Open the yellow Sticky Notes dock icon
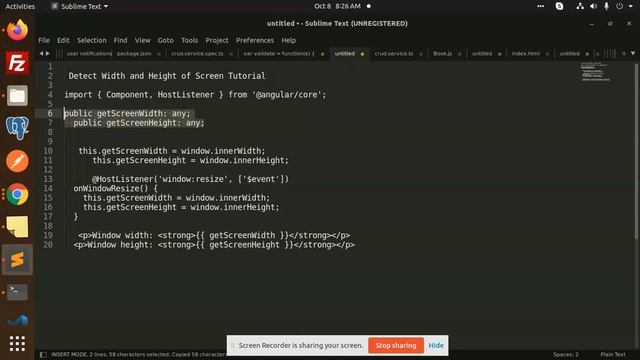Screen dimensions: 640x360 (17, 227)
